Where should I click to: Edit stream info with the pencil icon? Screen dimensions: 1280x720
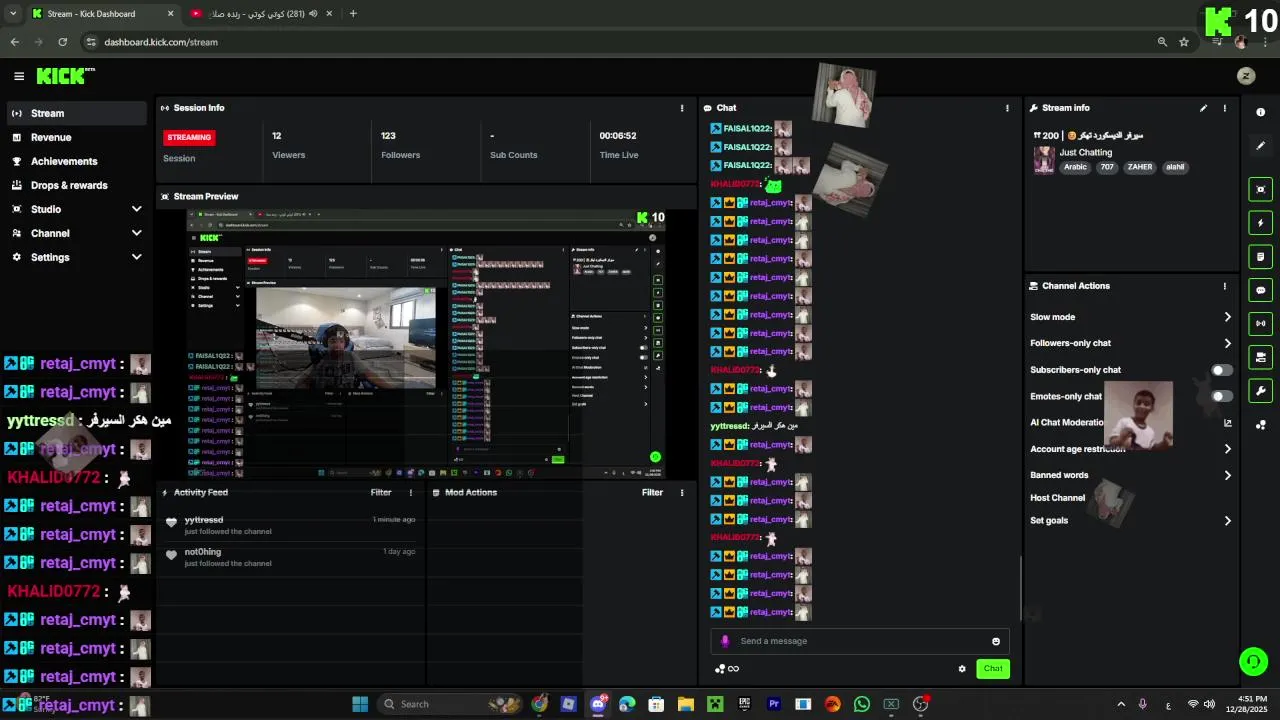1203,108
